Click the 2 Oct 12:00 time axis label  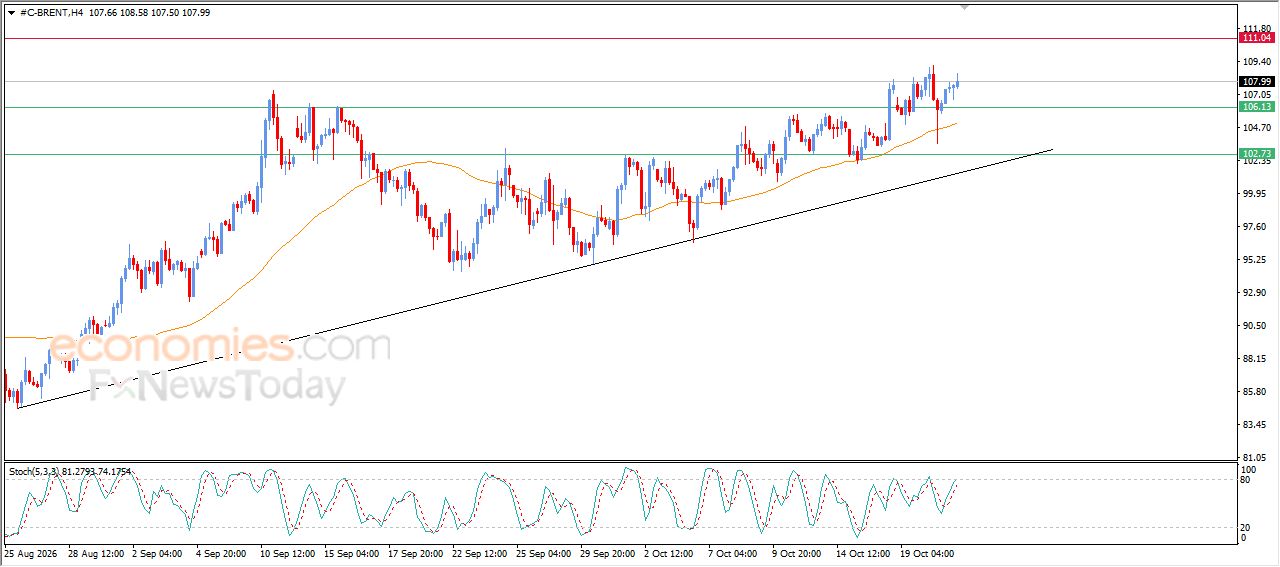669,552
